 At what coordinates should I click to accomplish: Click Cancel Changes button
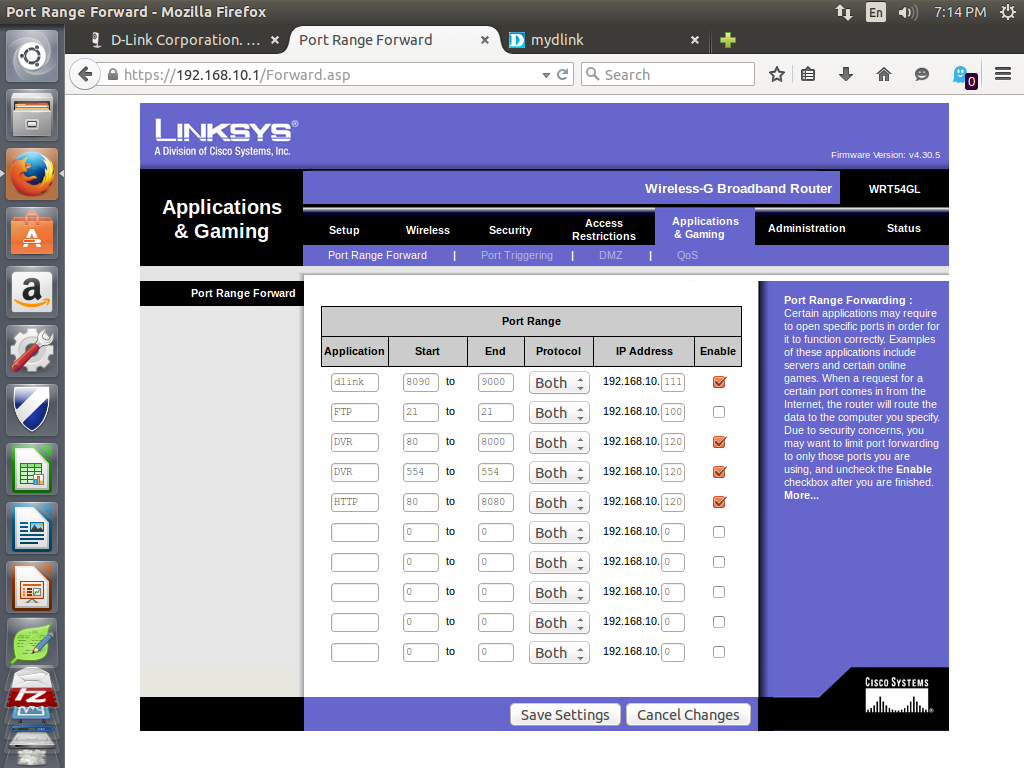coord(688,715)
